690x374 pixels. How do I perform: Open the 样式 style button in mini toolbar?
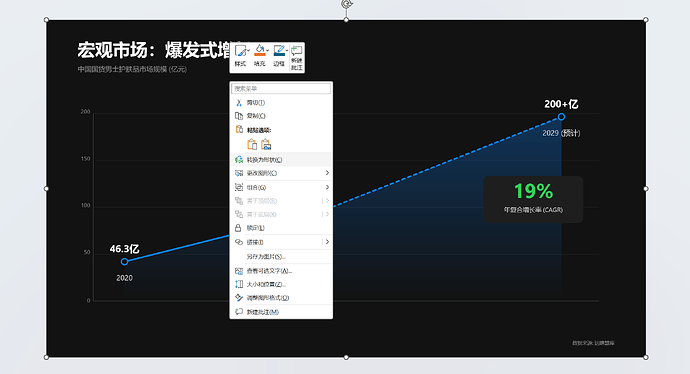(x=240, y=56)
